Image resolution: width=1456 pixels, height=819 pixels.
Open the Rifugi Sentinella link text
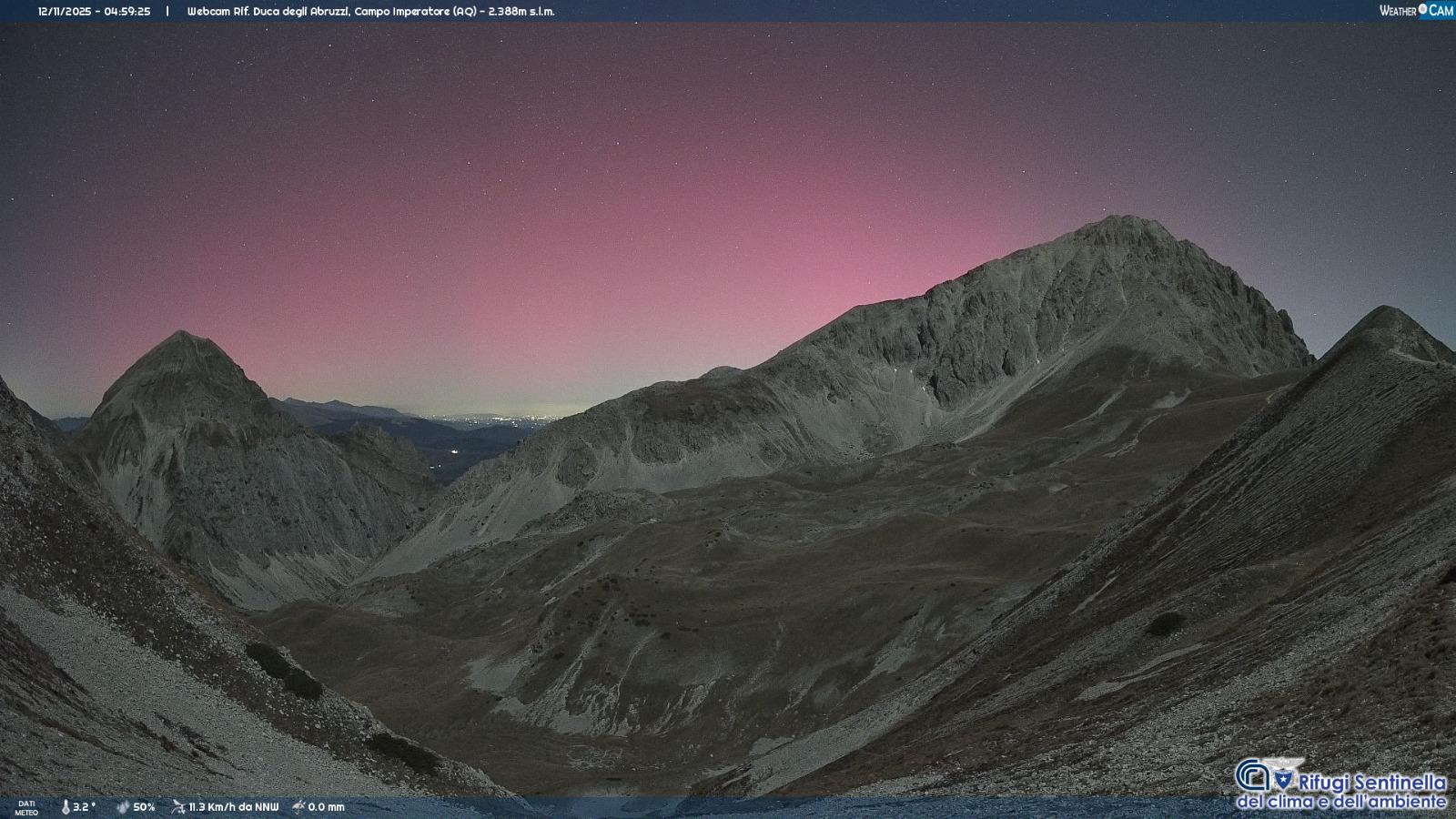pos(1371,783)
